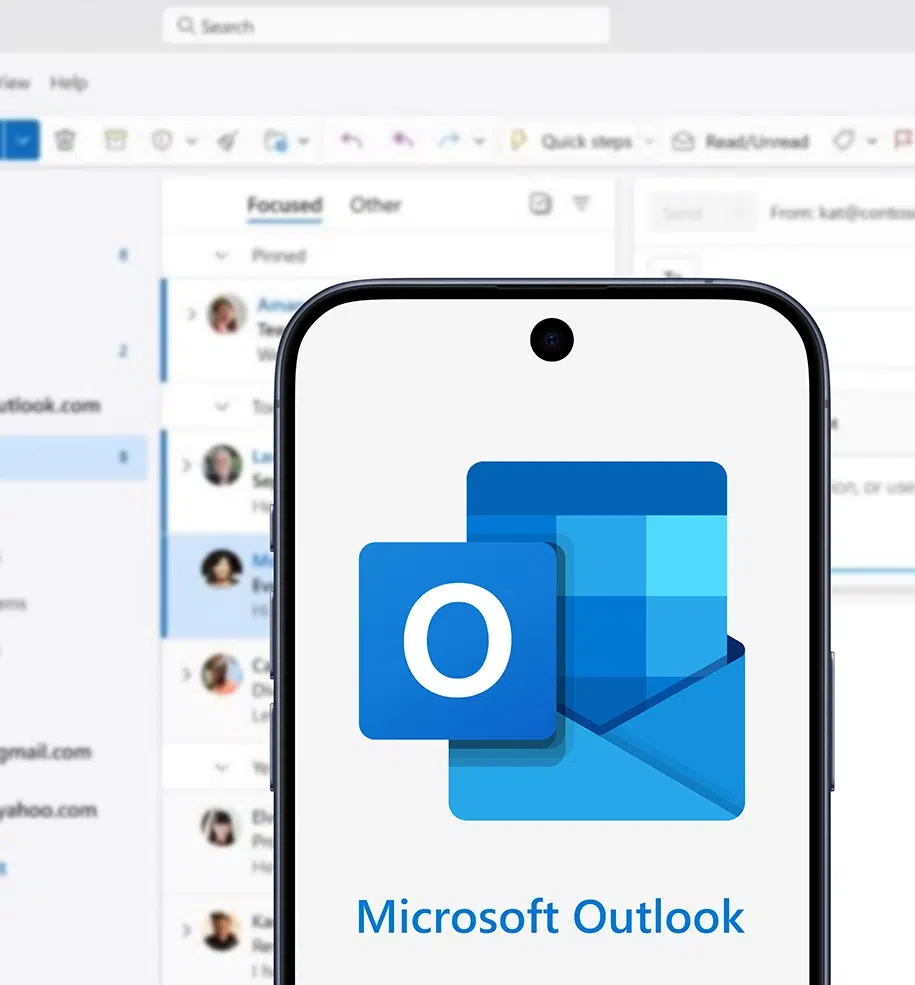Click the Move to folder icon
Image resolution: width=915 pixels, height=985 pixels.
click(x=276, y=141)
